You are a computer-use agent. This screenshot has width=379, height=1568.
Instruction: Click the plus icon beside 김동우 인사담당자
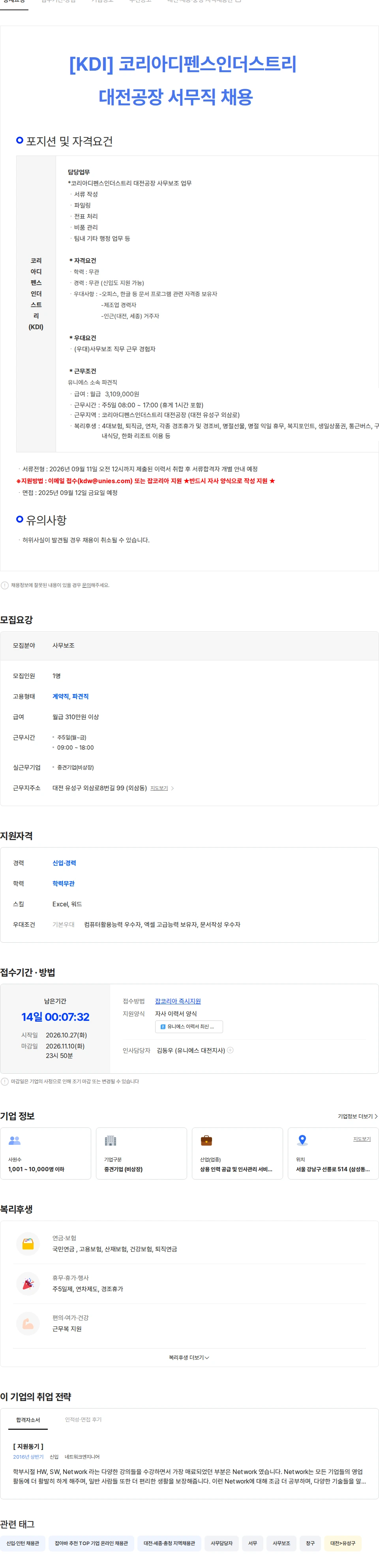pos(230,1050)
